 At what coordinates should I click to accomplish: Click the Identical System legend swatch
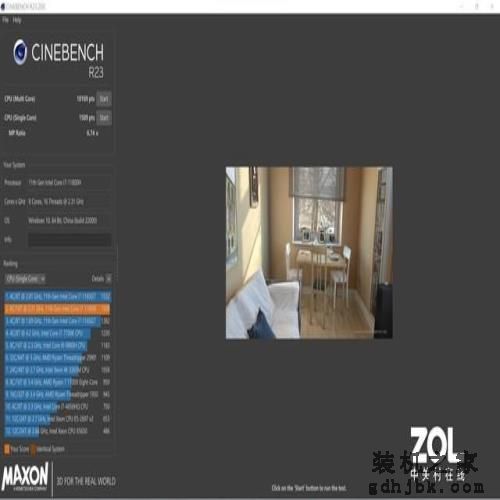[33, 449]
